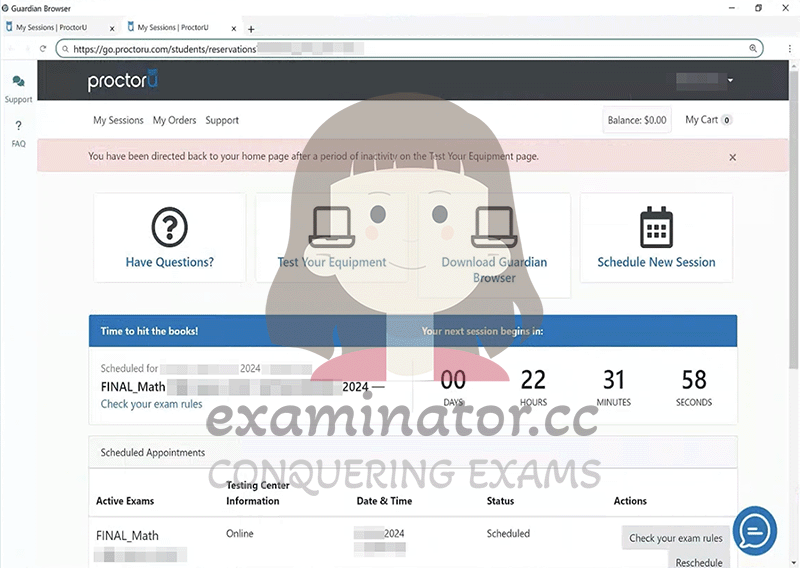800x568 pixels.
Task: Click the Test Your Equipment link
Action: click(332, 262)
